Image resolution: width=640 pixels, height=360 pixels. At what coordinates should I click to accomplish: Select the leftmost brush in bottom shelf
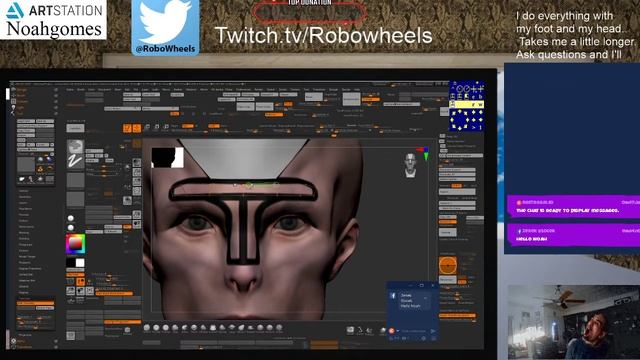click(147, 327)
